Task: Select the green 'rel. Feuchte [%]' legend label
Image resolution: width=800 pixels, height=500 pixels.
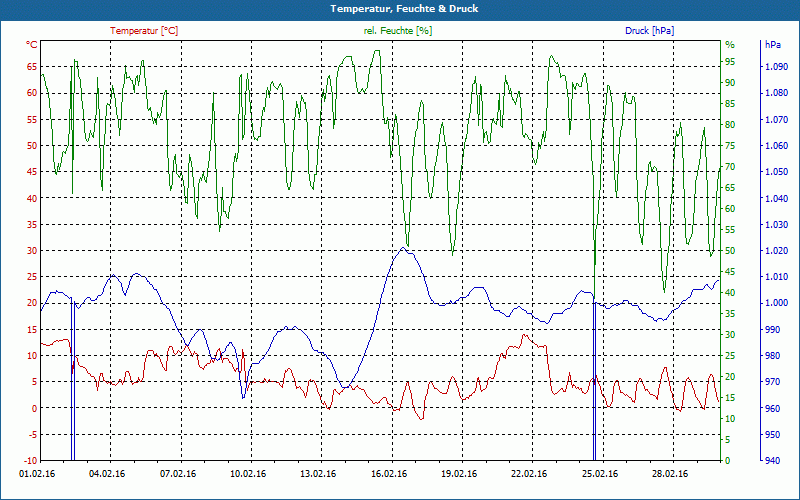Action: click(x=397, y=31)
